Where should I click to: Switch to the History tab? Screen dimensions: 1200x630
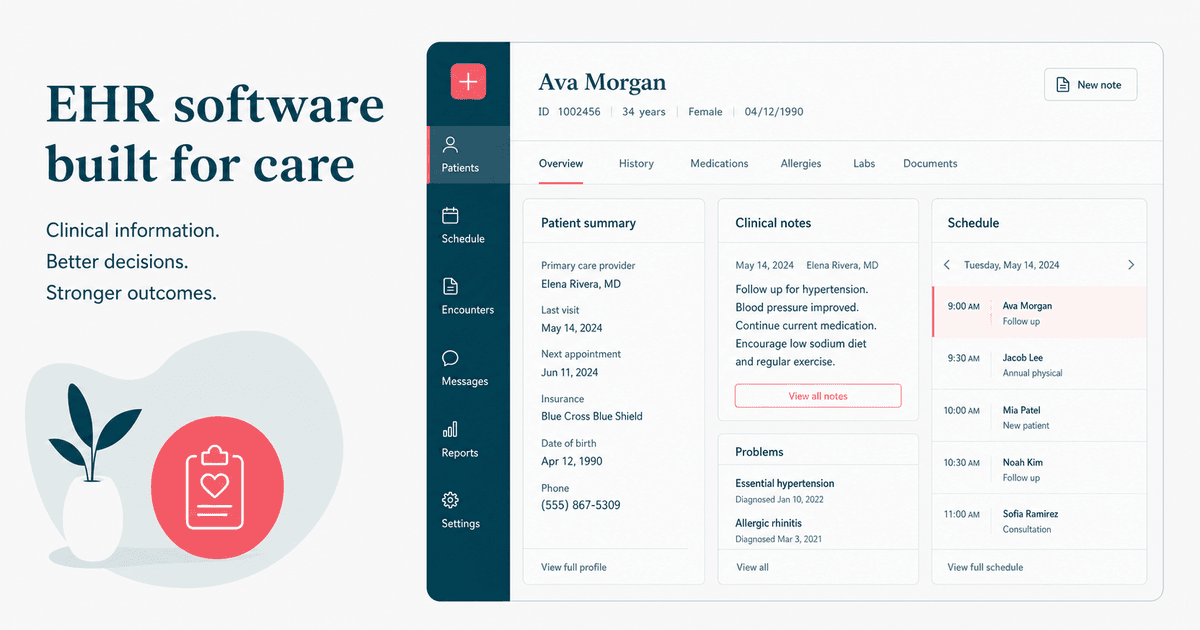[636, 164]
